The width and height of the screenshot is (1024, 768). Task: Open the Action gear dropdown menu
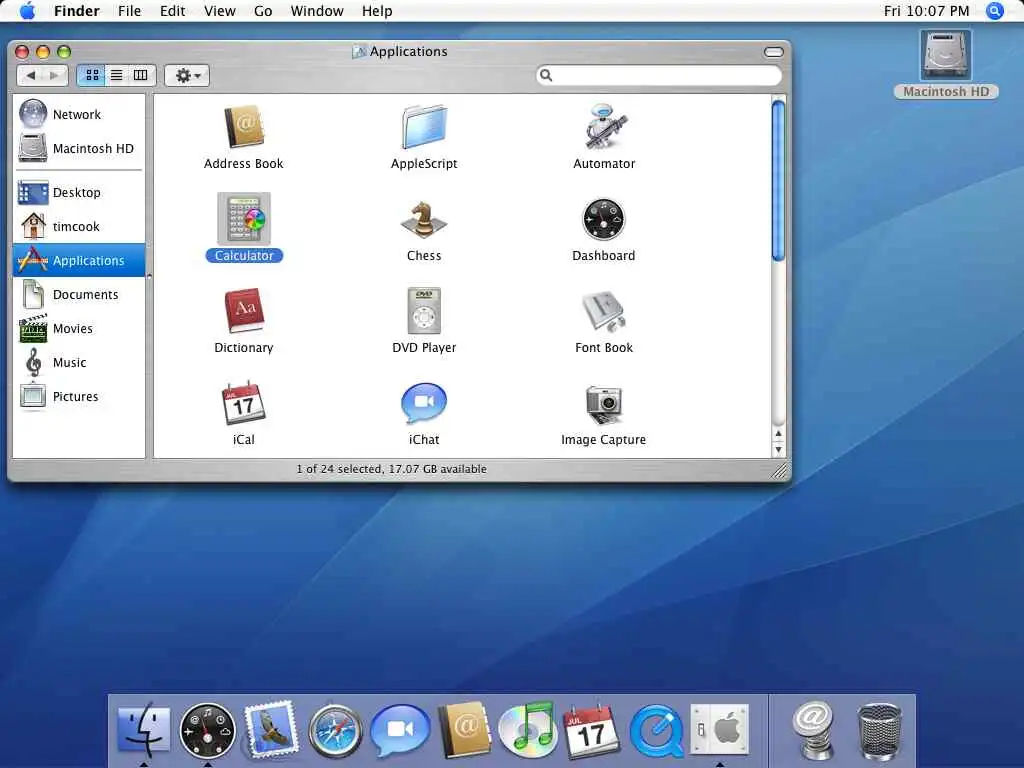187,76
